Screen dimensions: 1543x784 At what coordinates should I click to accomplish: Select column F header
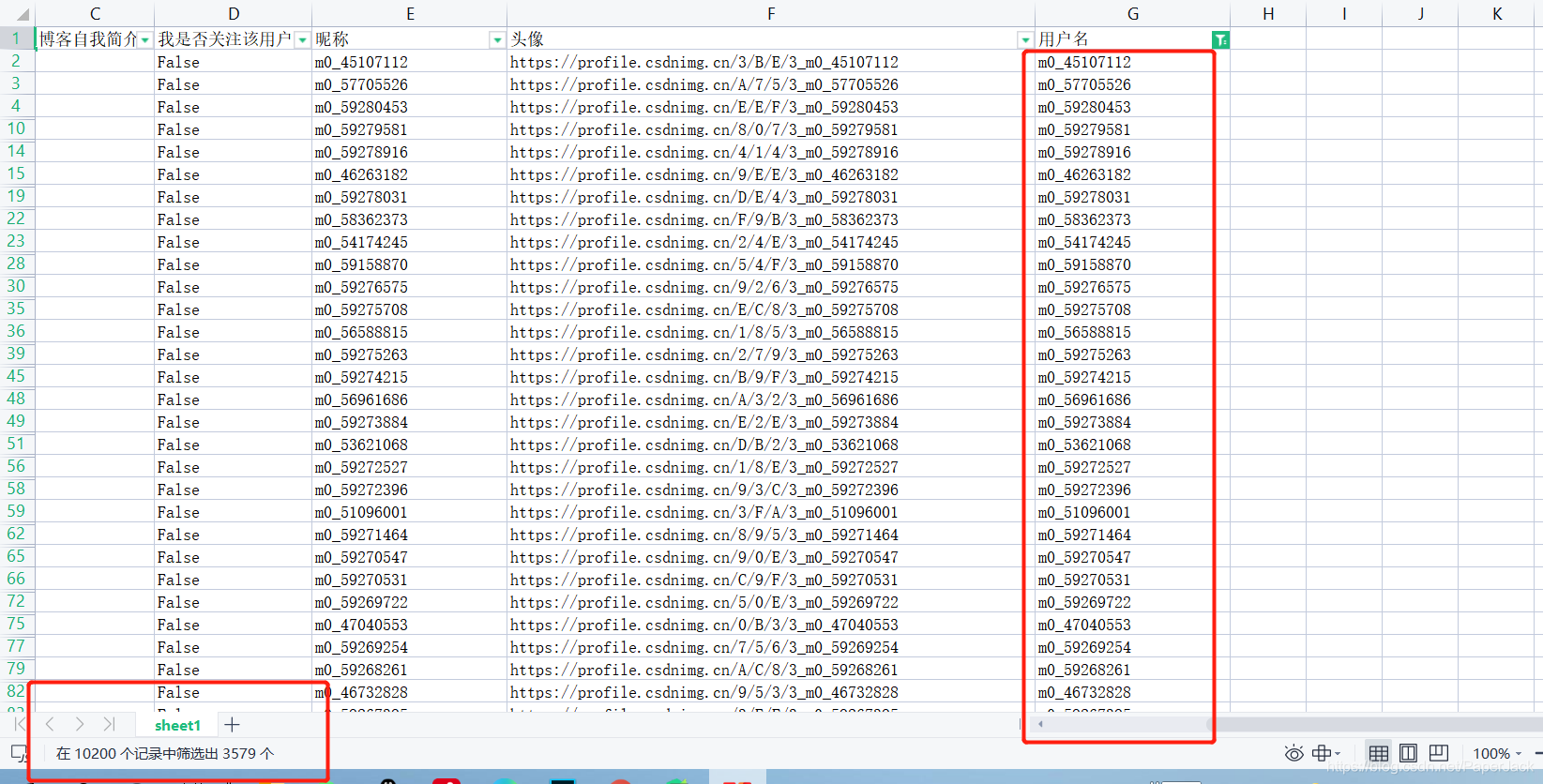pos(771,14)
